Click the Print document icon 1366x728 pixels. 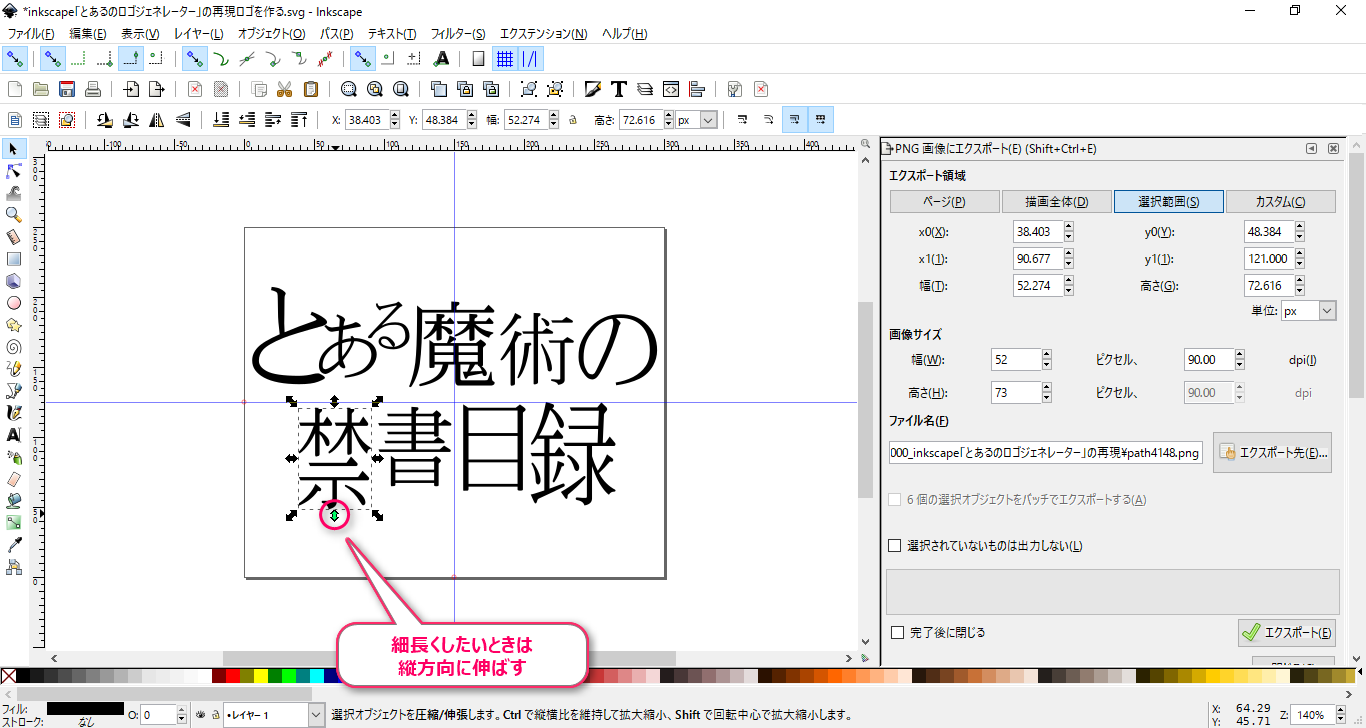click(x=93, y=89)
